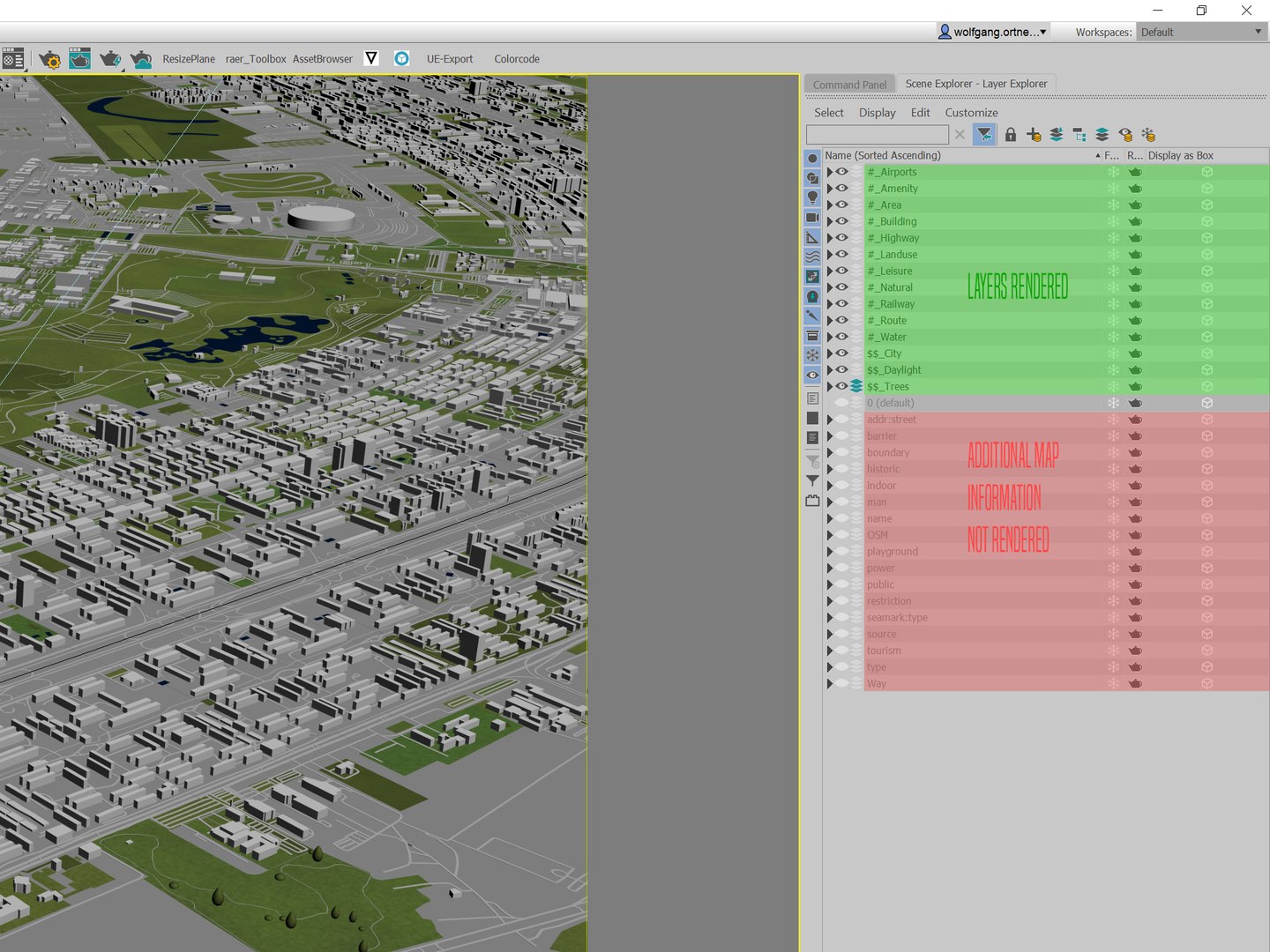Open the Edit menu
Screen dimensions: 1270x952
coord(921,113)
